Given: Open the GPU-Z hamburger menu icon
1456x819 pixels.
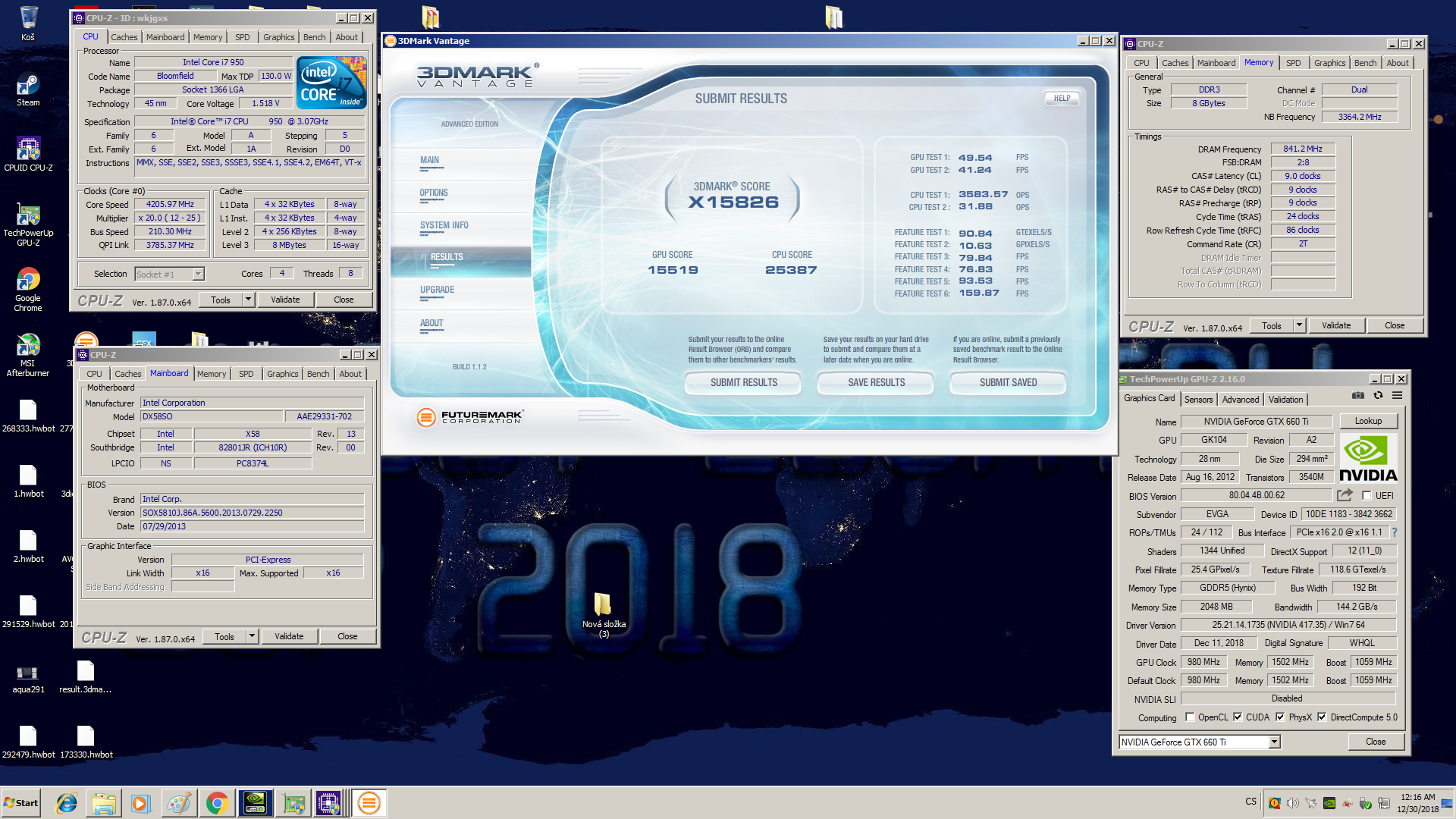Looking at the screenshot, I should (1397, 396).
